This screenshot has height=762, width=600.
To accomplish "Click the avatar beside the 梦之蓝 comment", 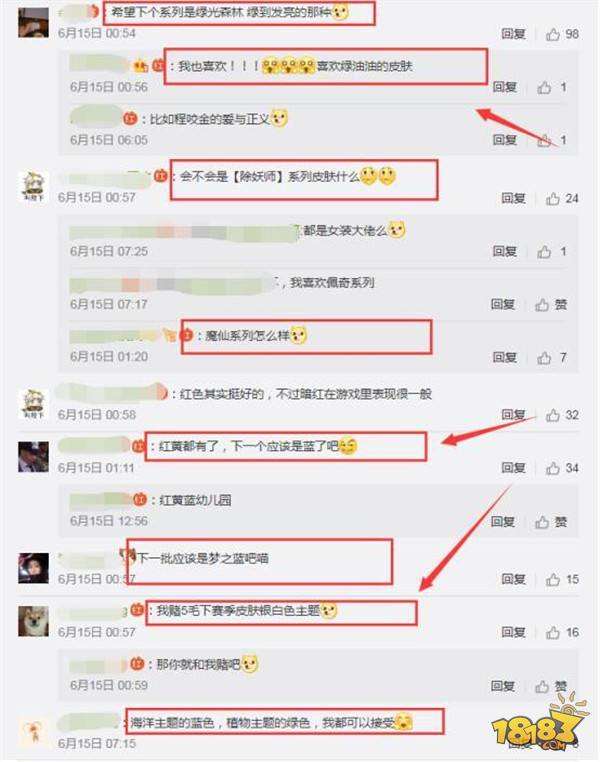I will tap(34, 568).
